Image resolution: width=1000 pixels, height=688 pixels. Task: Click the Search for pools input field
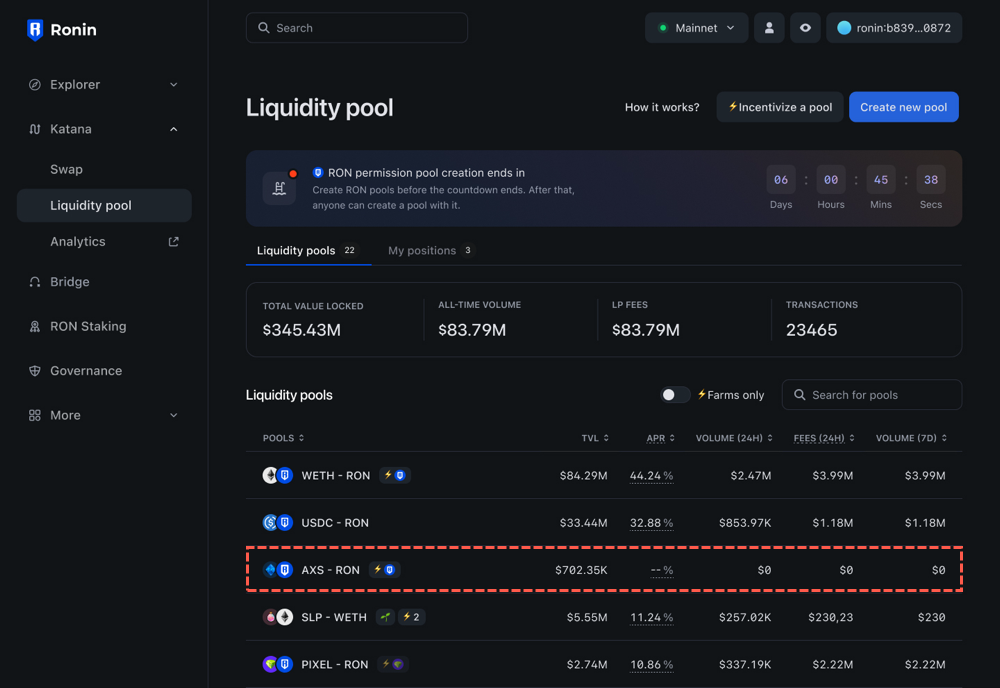(x=871, y=394)
